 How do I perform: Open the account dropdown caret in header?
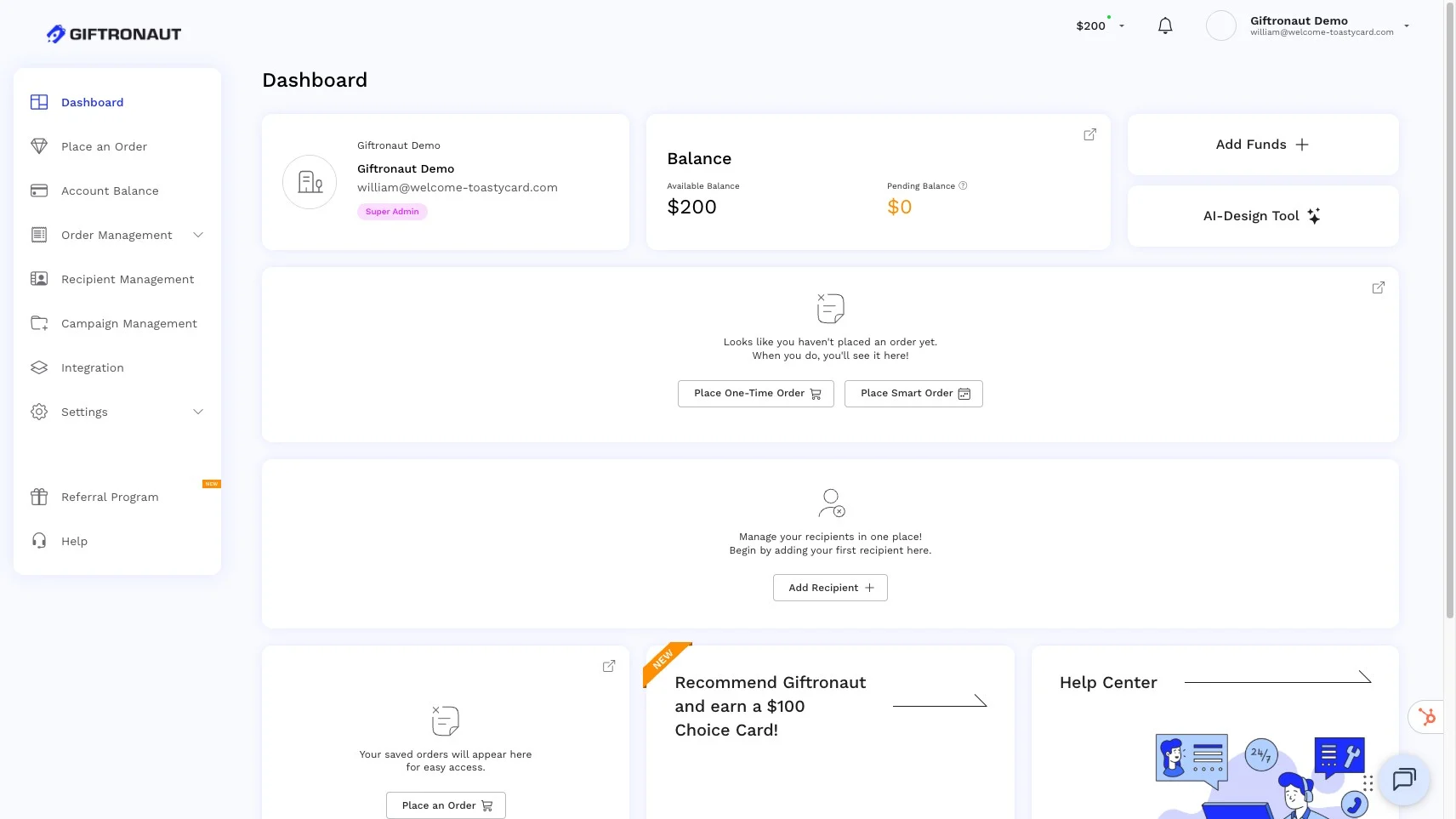point(1407,26)
